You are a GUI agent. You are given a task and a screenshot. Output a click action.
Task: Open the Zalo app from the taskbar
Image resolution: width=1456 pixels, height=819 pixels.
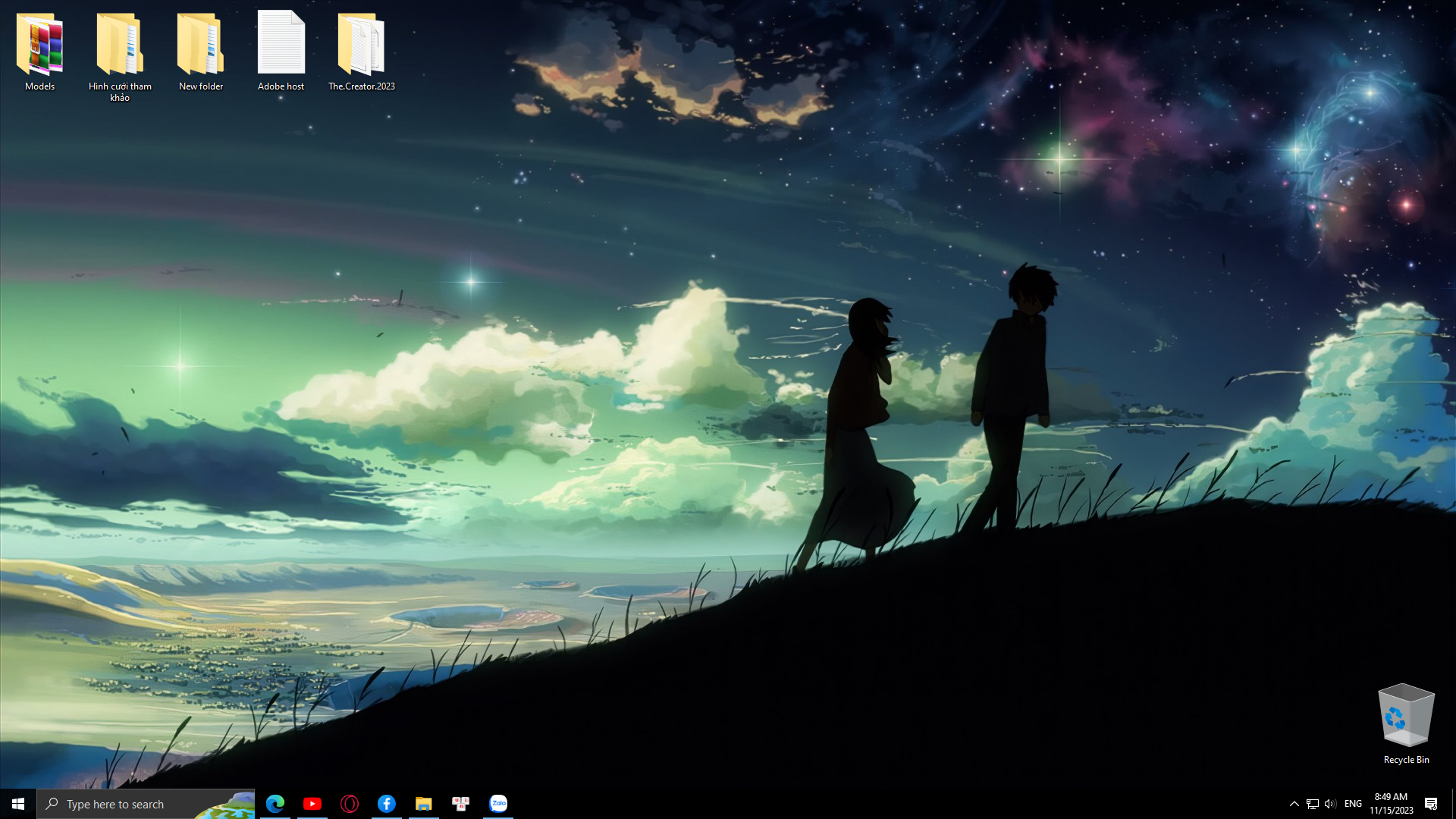(x=498, y=804)
